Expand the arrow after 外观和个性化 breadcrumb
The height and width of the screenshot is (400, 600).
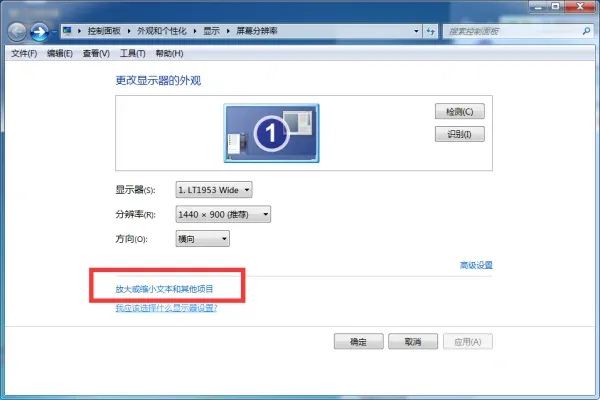click(194, 31)
